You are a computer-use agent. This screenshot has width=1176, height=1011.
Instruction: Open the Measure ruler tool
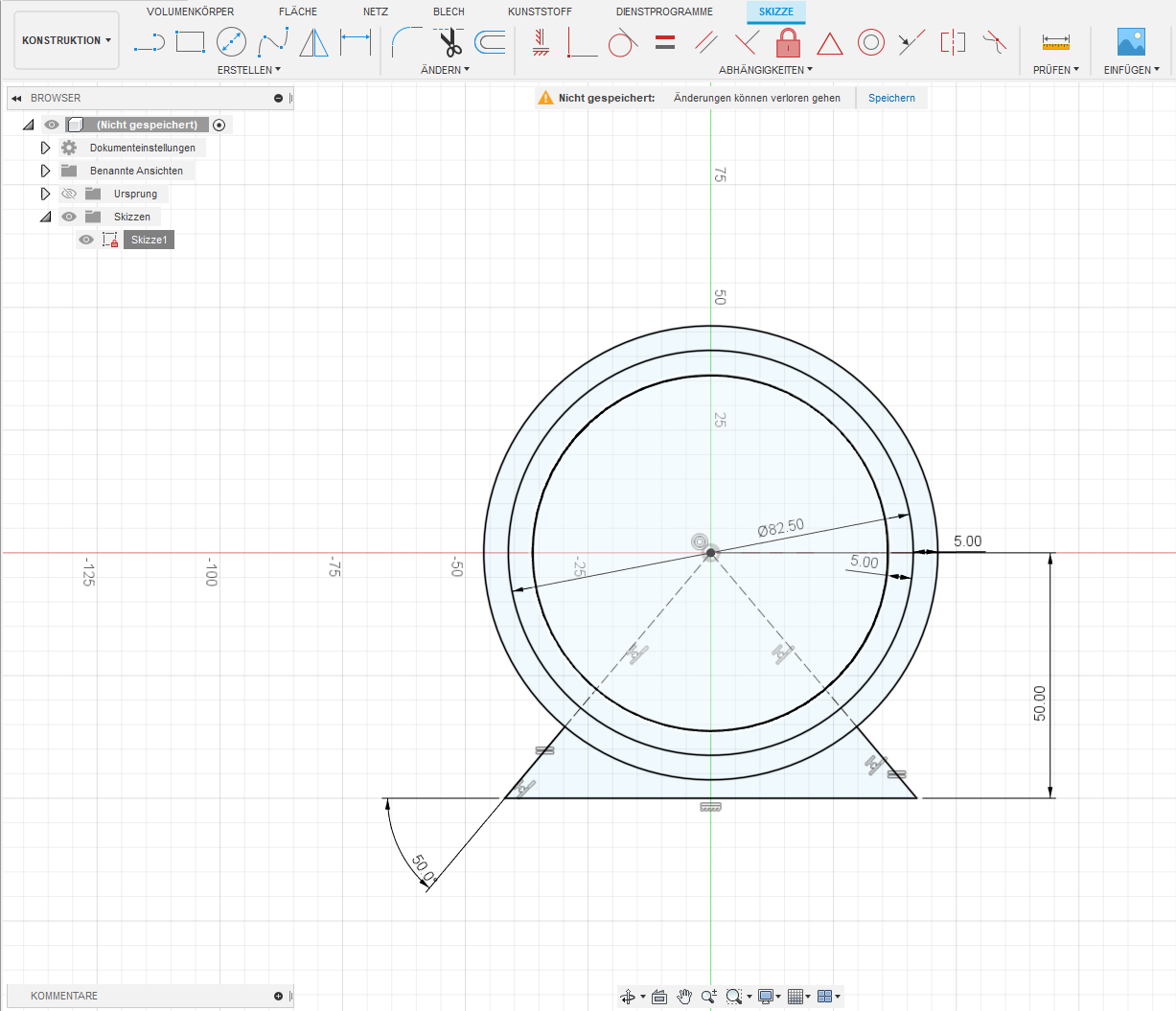1055,42
